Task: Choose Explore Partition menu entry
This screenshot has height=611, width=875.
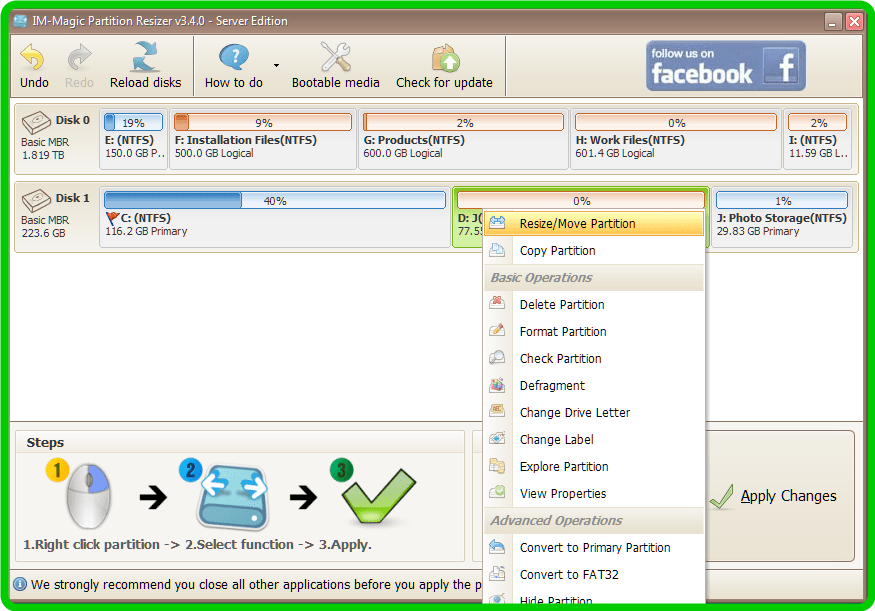Action: [594, 466]
